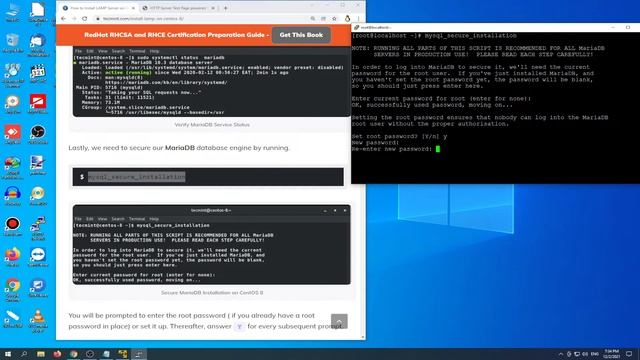
Task: Open Bandicam red record desktop icon
Action: 12,226
